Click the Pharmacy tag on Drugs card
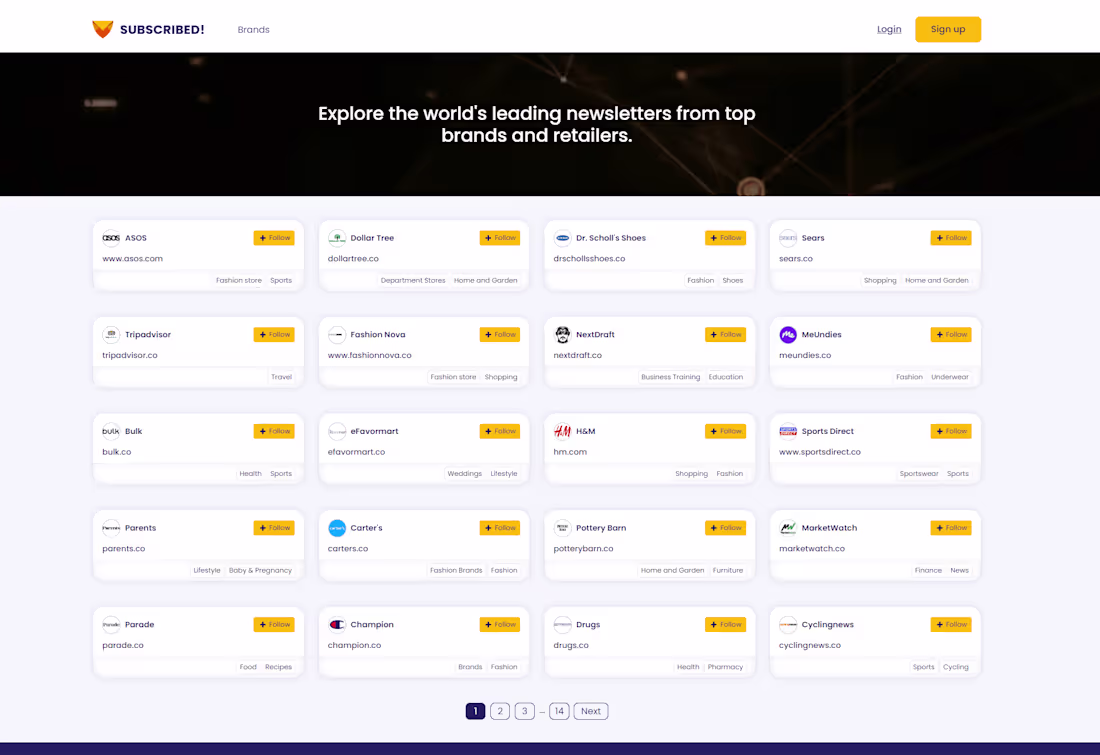Image resolution: width=1100 pixels, height=755 pixels. pos(725,666)
